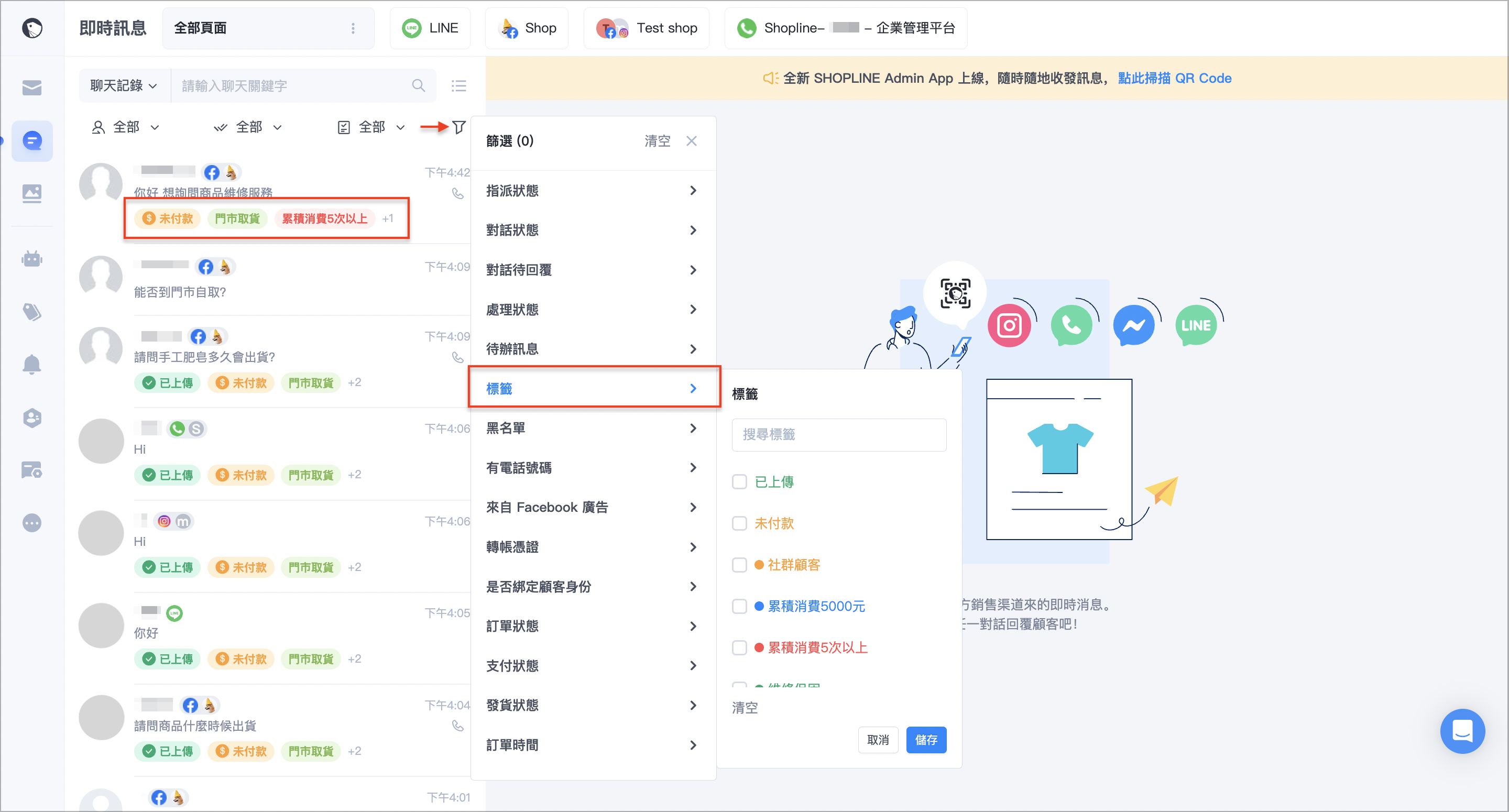
Task: Click the 取消 cancel button
Action: (878, 740)
